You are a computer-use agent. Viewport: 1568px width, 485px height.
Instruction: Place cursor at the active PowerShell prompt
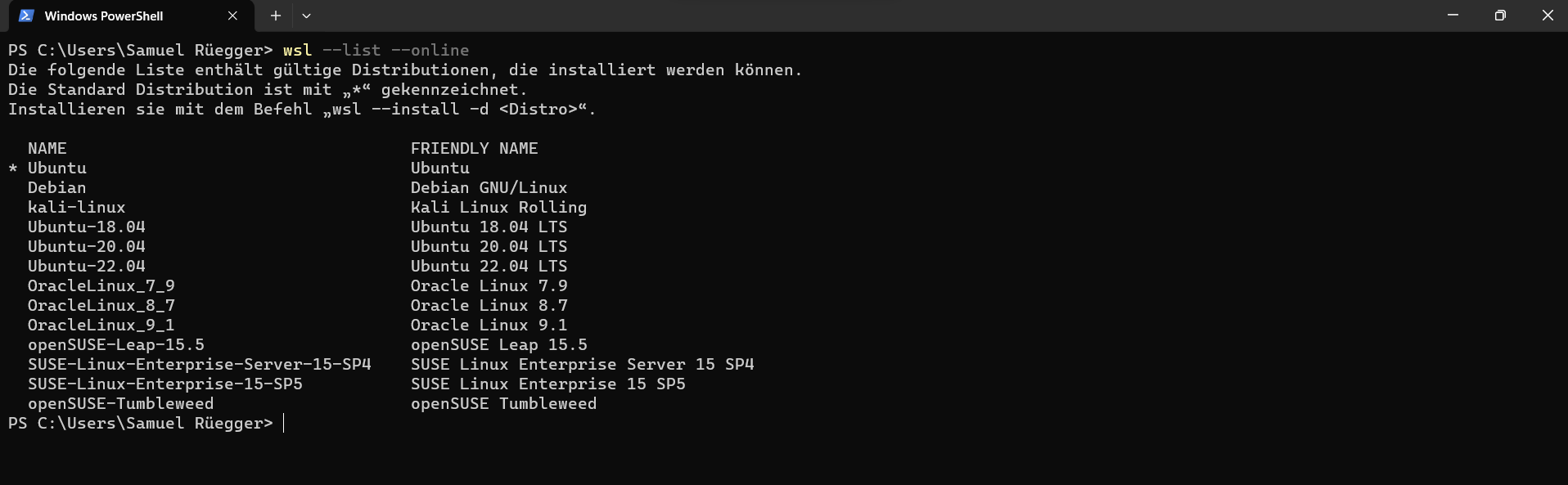point(286,423)
